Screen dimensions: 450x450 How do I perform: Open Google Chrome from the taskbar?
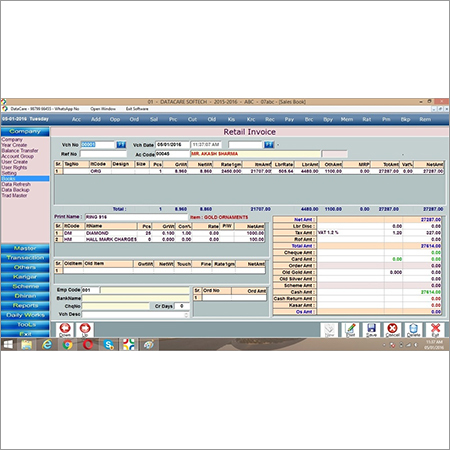pos(68,344)
